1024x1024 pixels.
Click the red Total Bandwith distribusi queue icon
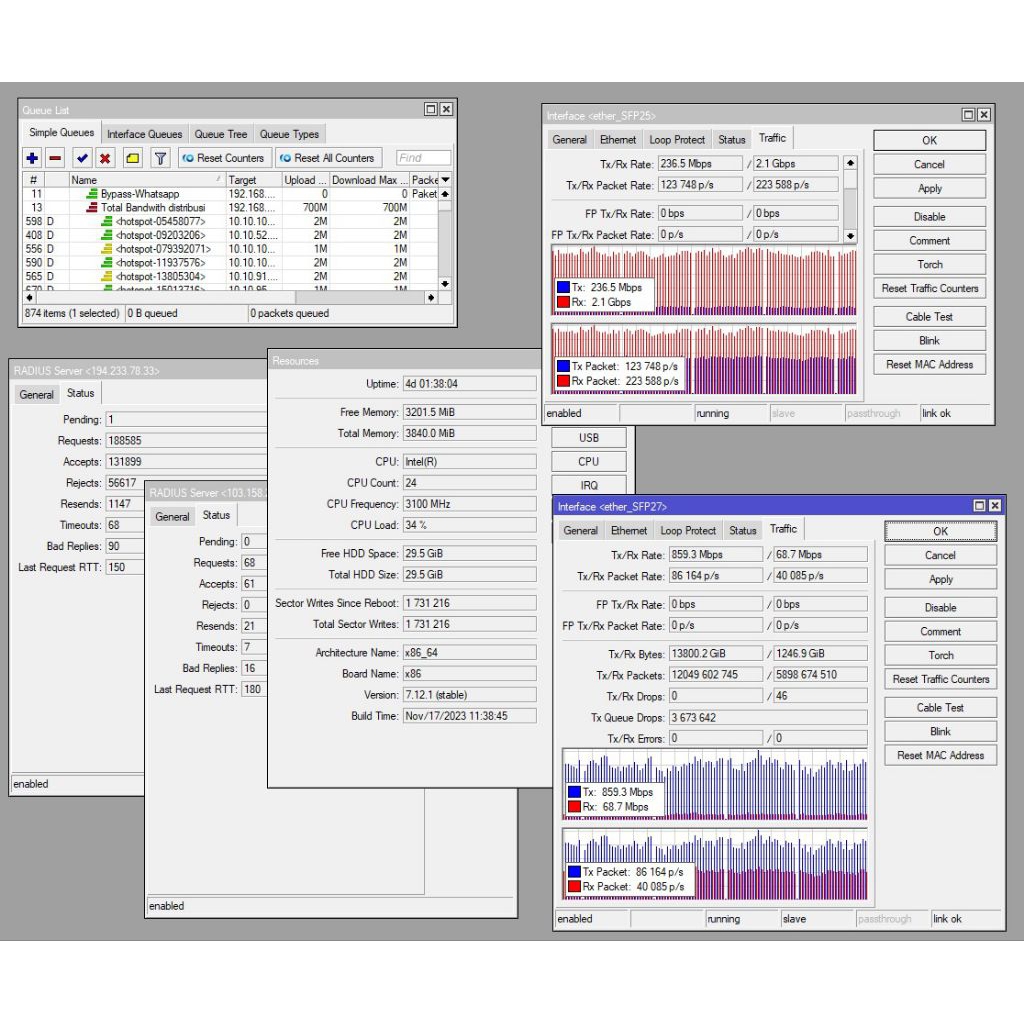93,208
